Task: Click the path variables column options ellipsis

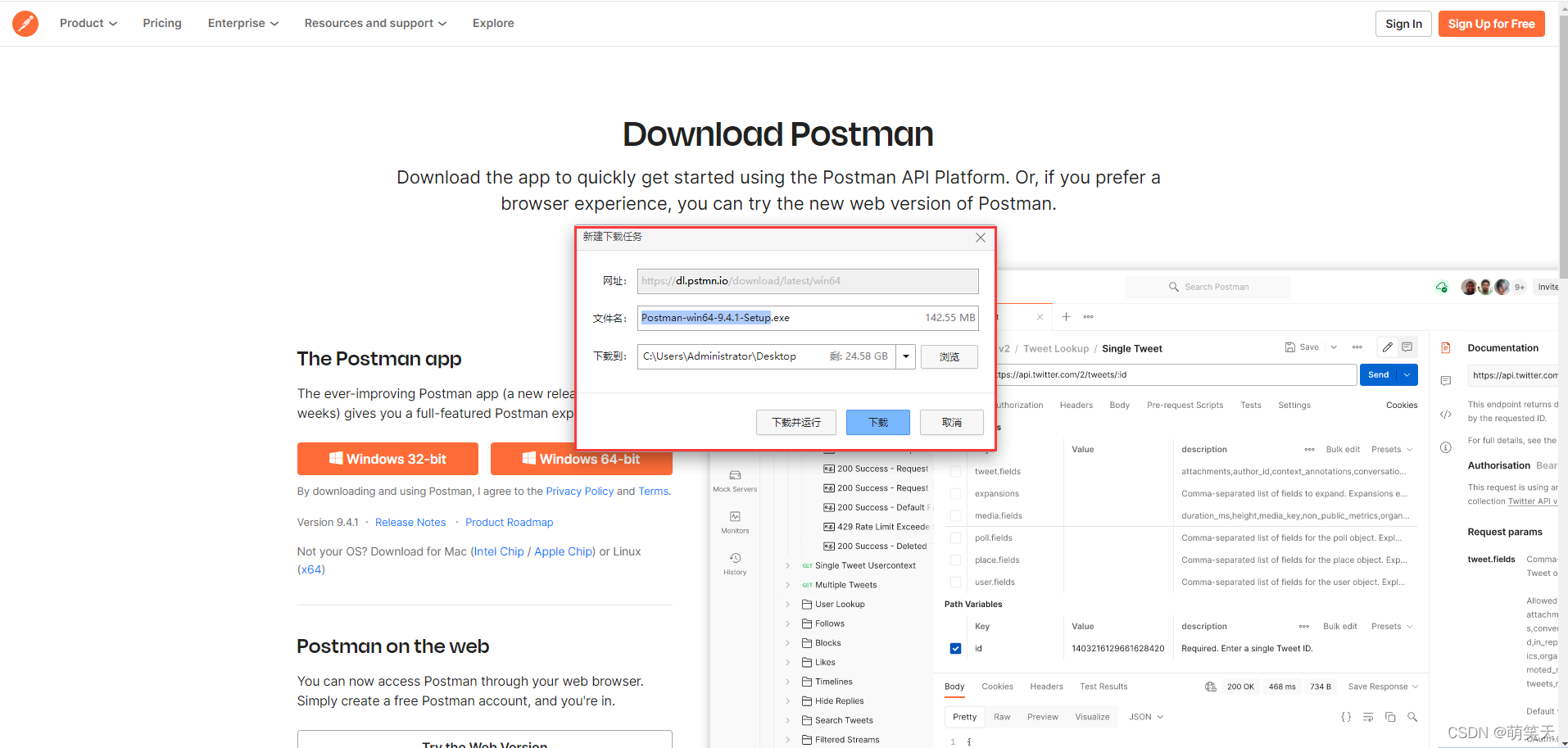Action: coord(1304,627)
